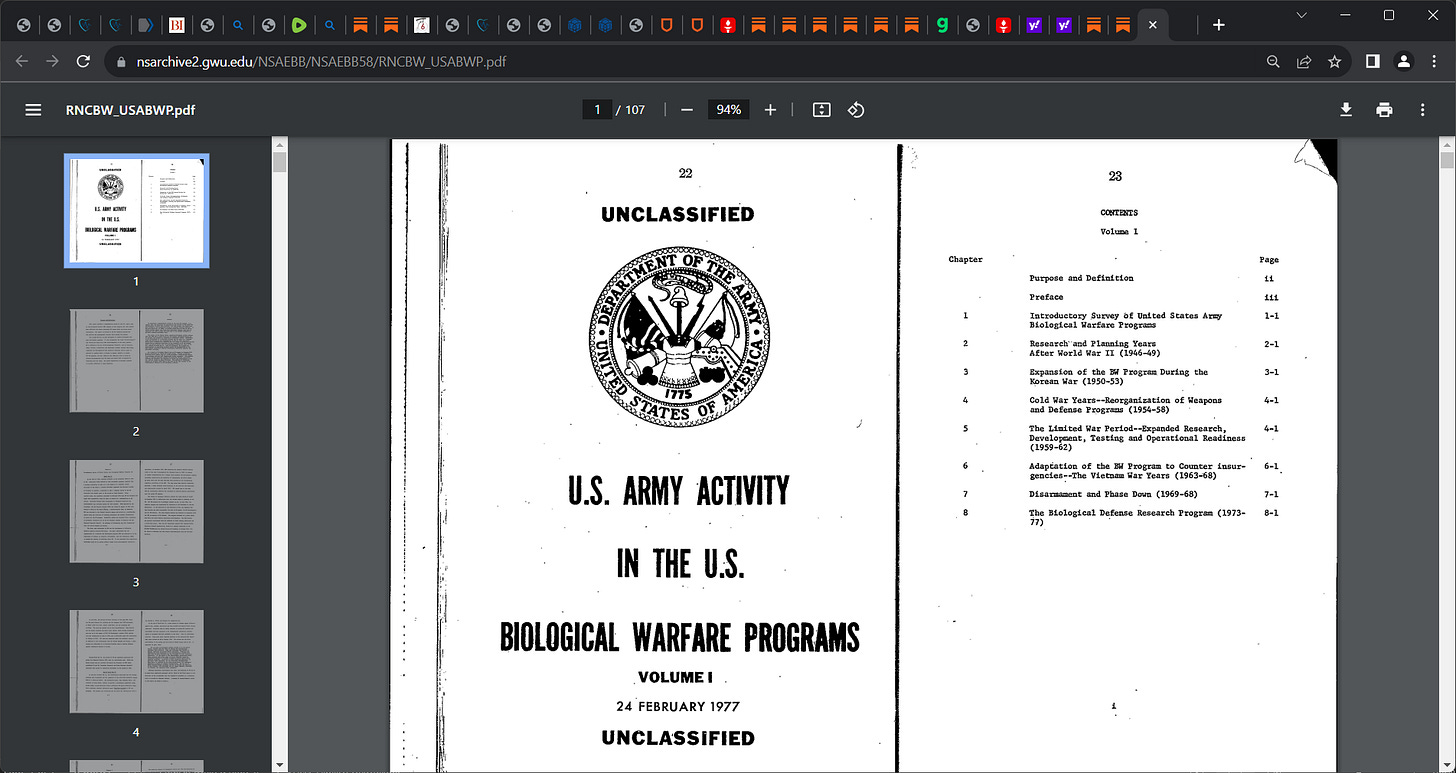Open the Chrome profile avatar menu
This screenshot has height=773, width=1456.
[1404, 61]
